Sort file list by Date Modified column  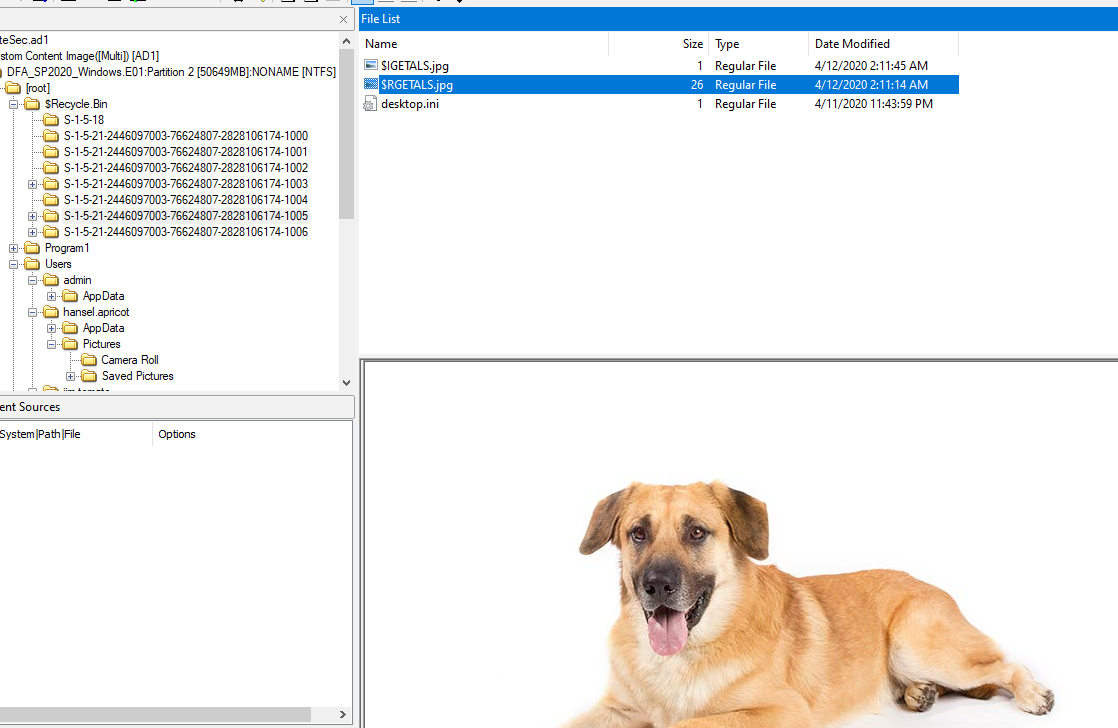(x=883, y=43)
